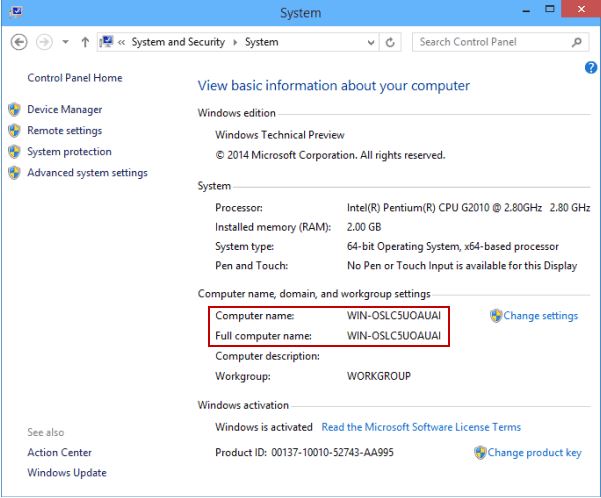
Task: Open Device Manager link
Action: coord(65,110)
